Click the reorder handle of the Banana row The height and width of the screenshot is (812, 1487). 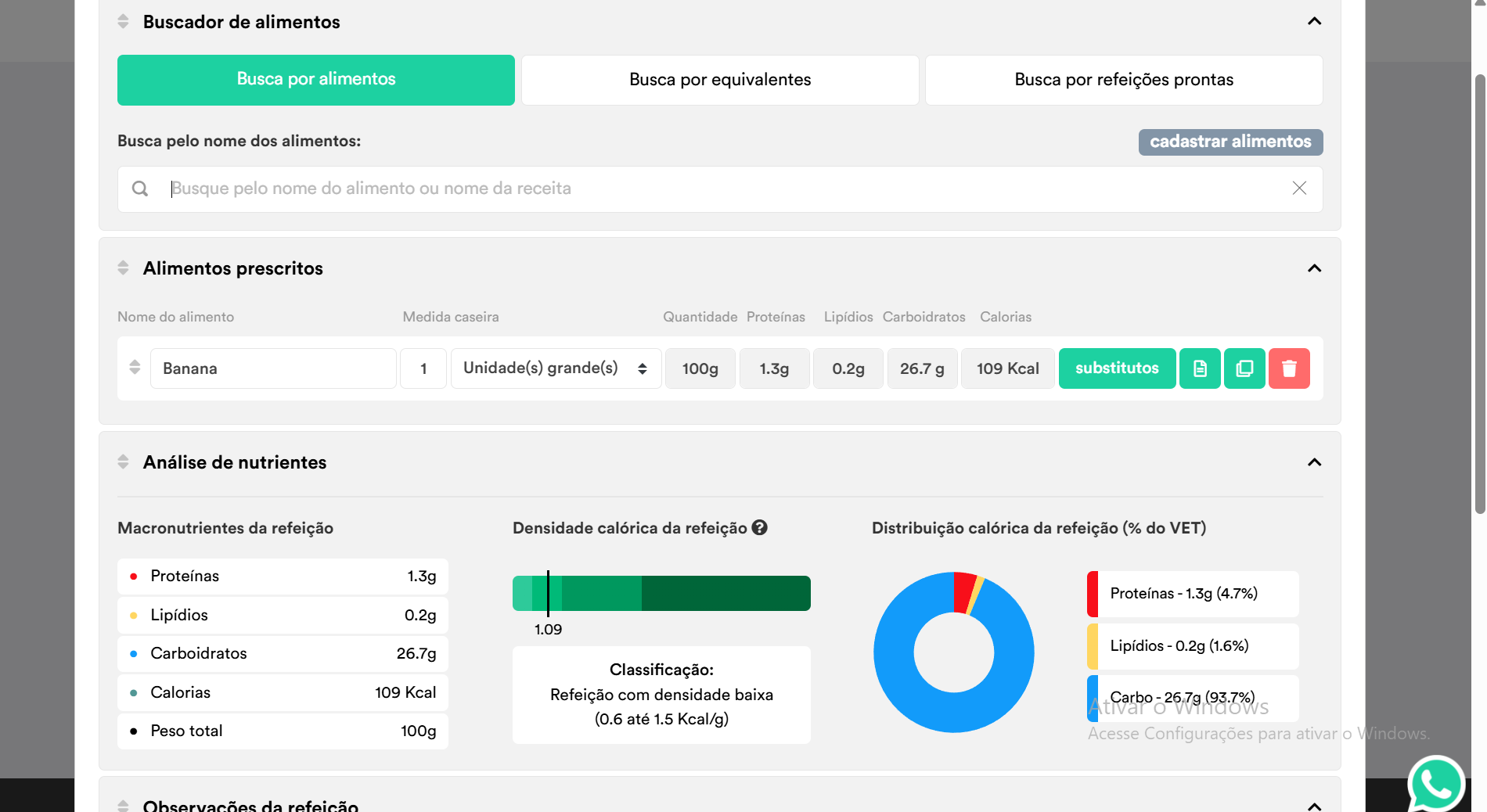(135, 367)
